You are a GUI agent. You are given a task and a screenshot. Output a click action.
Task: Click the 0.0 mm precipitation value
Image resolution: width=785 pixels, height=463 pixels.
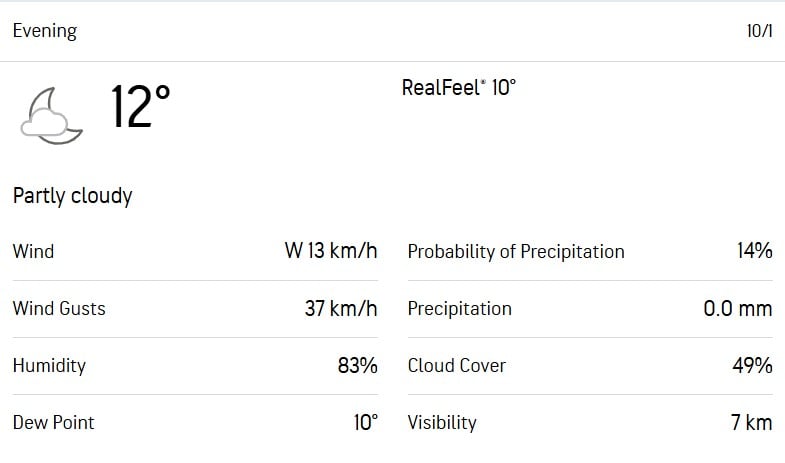pyautogui.click(x=737, y=308)
